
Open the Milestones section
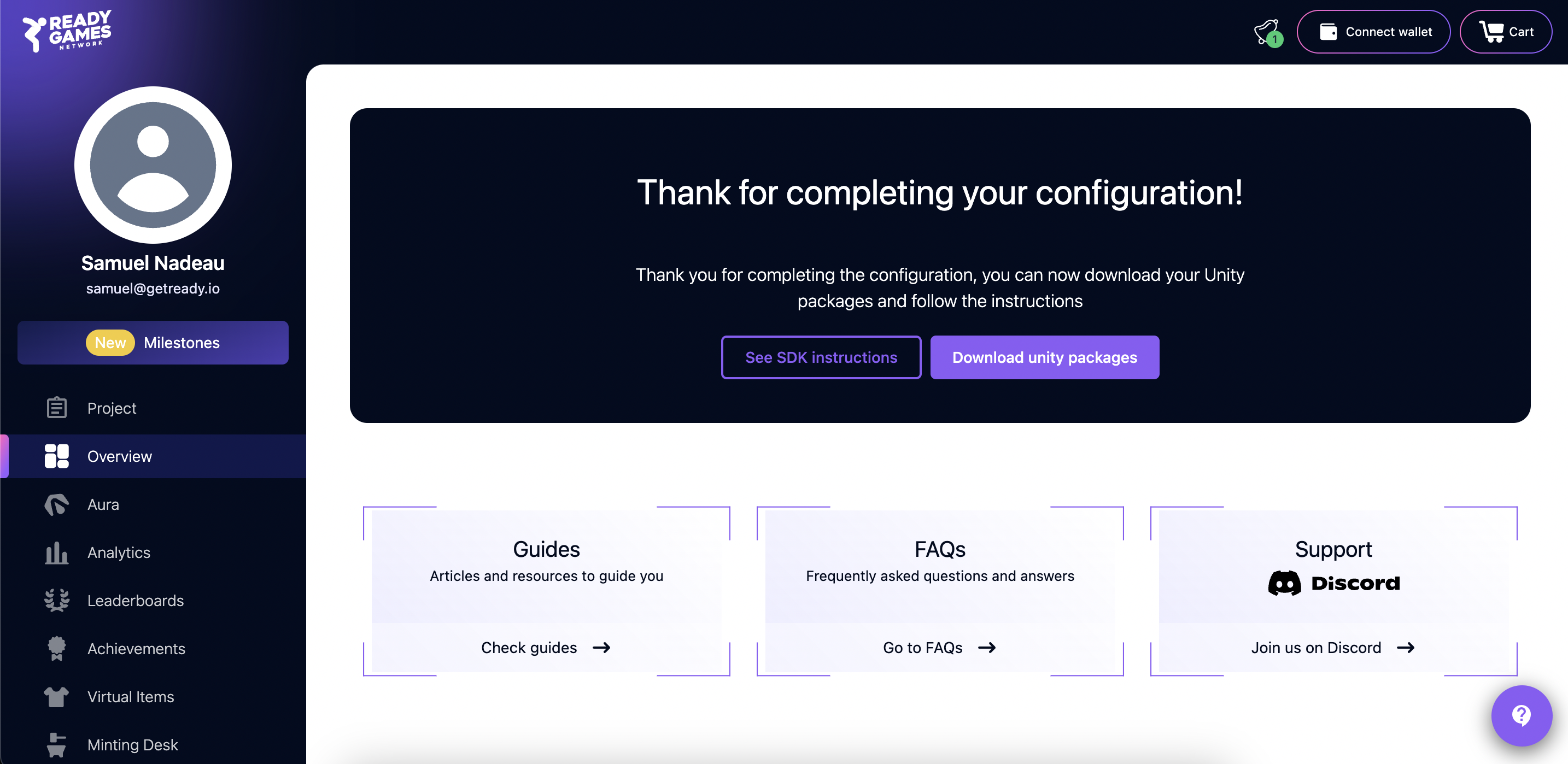click(153, 343)
